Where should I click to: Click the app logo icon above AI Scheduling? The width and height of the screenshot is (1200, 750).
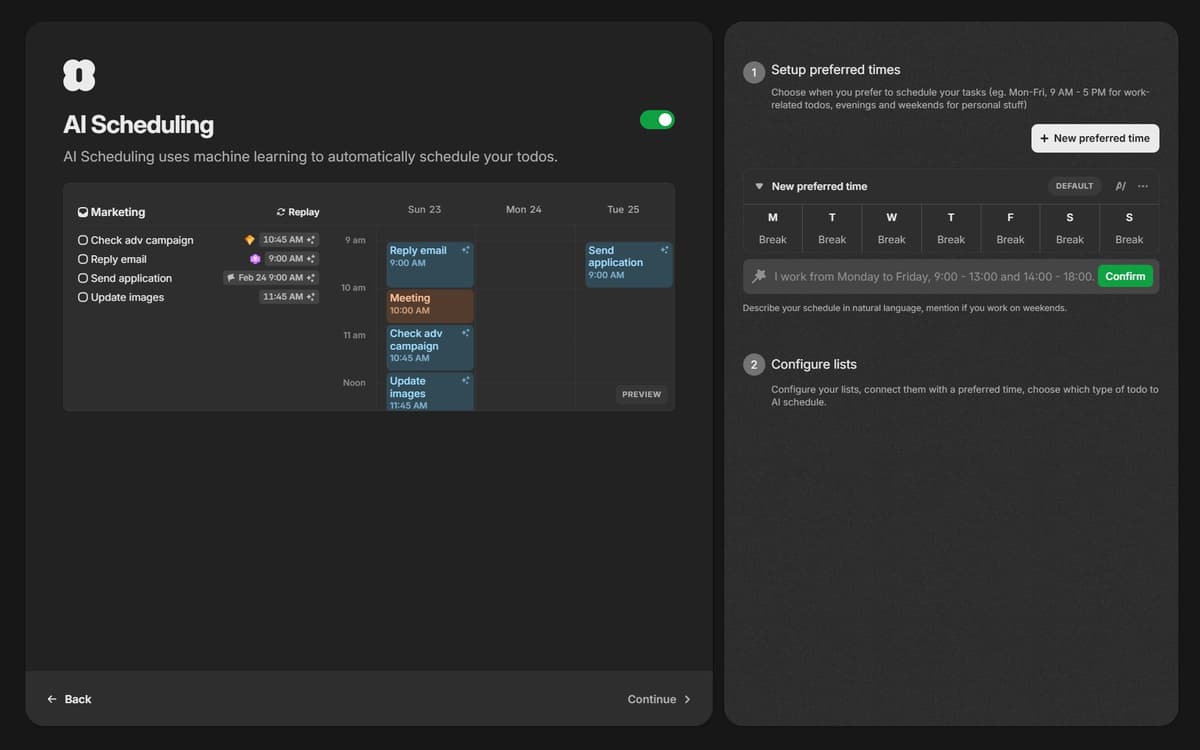(x=79, y=76)
